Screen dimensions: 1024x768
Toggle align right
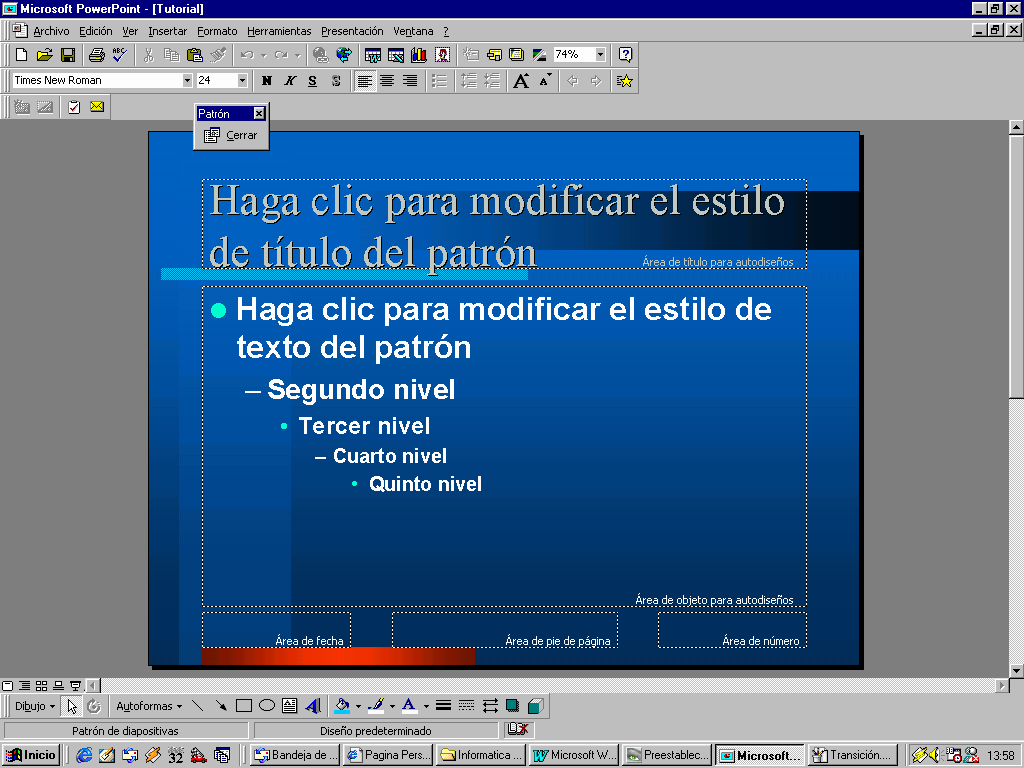(x=410, y=81)
